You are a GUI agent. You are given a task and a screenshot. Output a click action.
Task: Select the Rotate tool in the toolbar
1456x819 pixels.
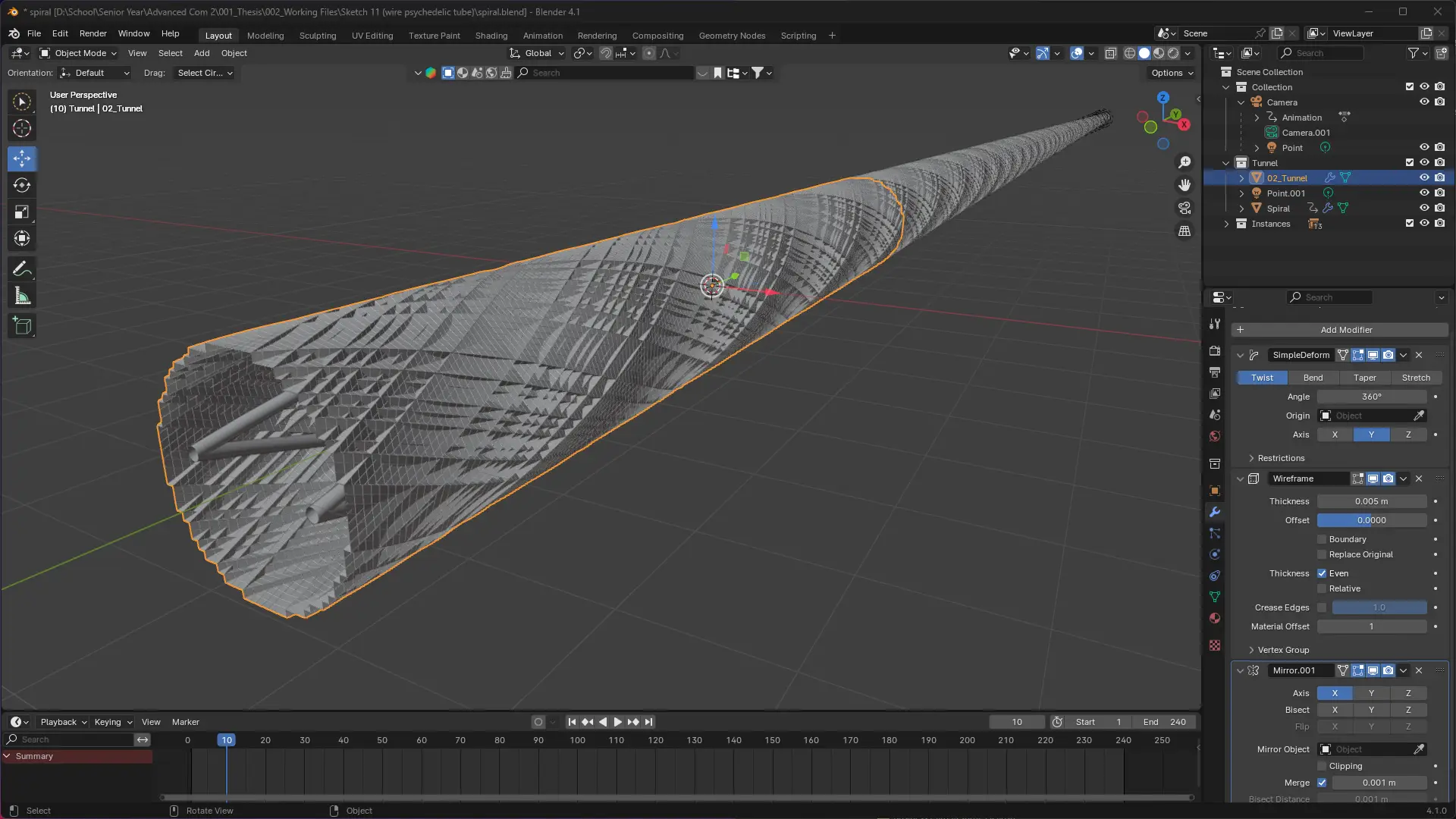(x=22, y=185)
